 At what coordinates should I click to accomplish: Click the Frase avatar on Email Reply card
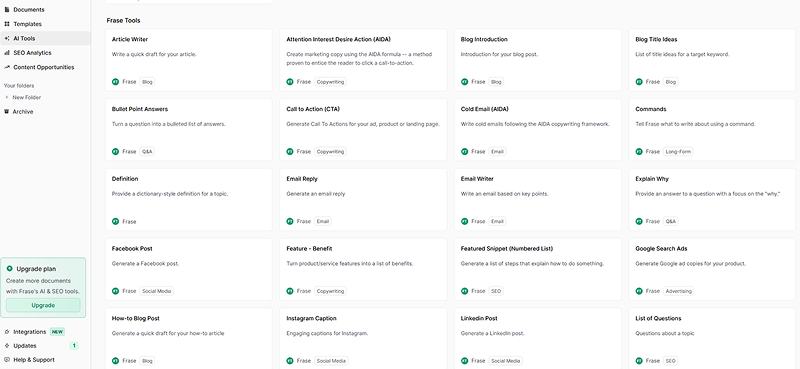click(x=290, y=222)
